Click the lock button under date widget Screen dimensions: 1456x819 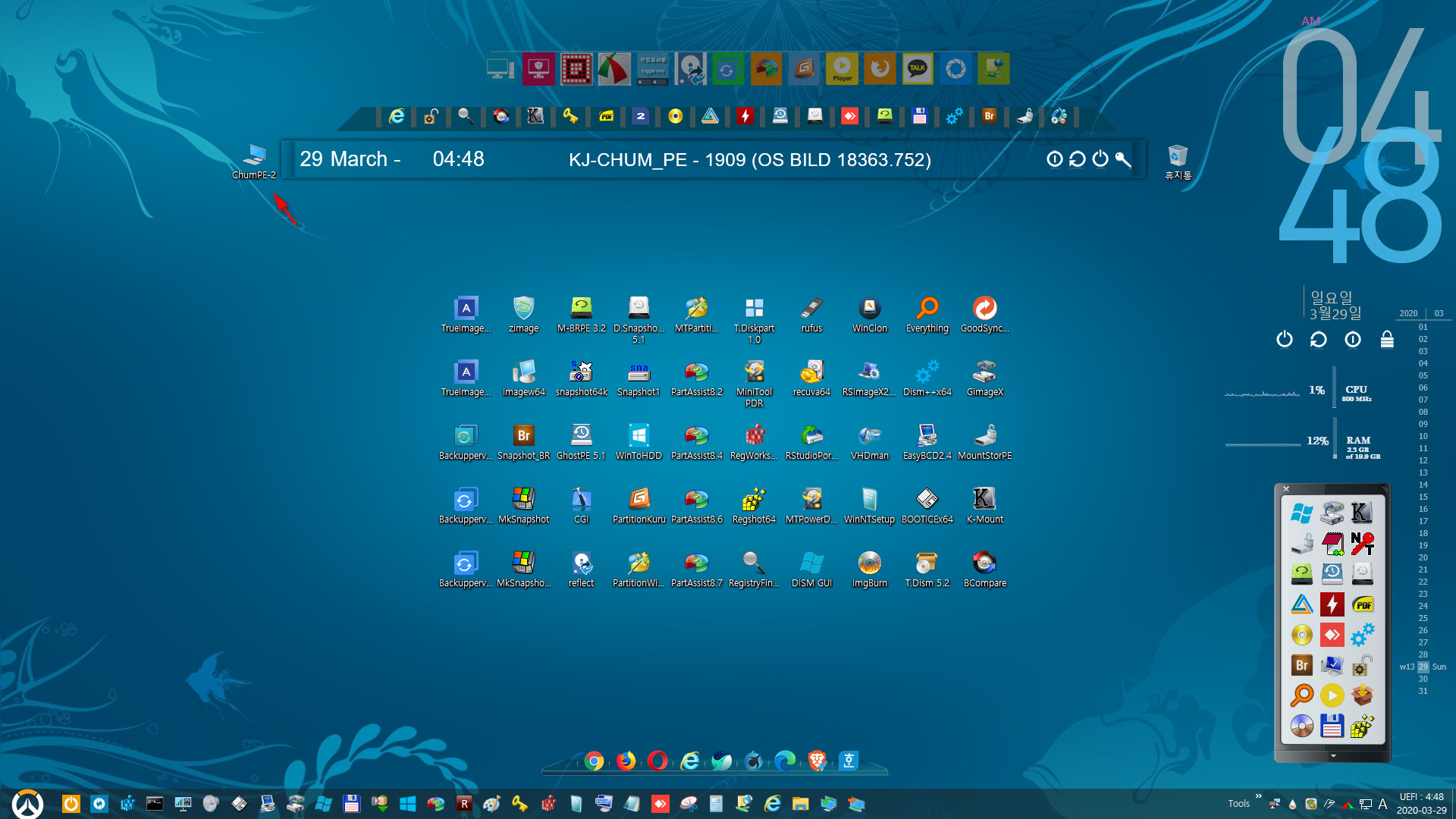coord(1387,339)
